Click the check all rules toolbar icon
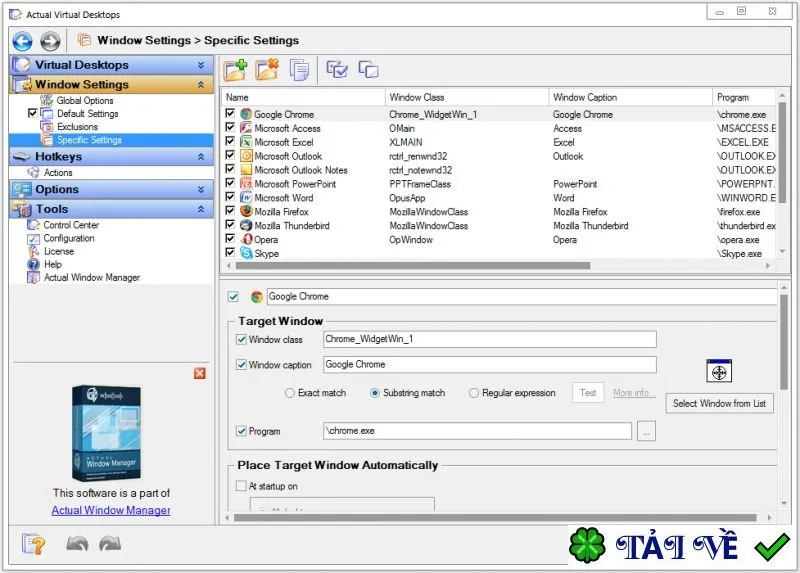This screenshot has width=800, height=573. (337, 69)
